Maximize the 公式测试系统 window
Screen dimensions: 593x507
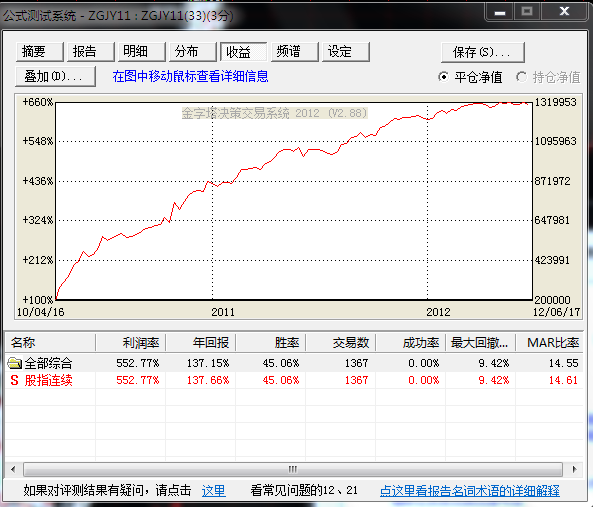coord(527,12)
